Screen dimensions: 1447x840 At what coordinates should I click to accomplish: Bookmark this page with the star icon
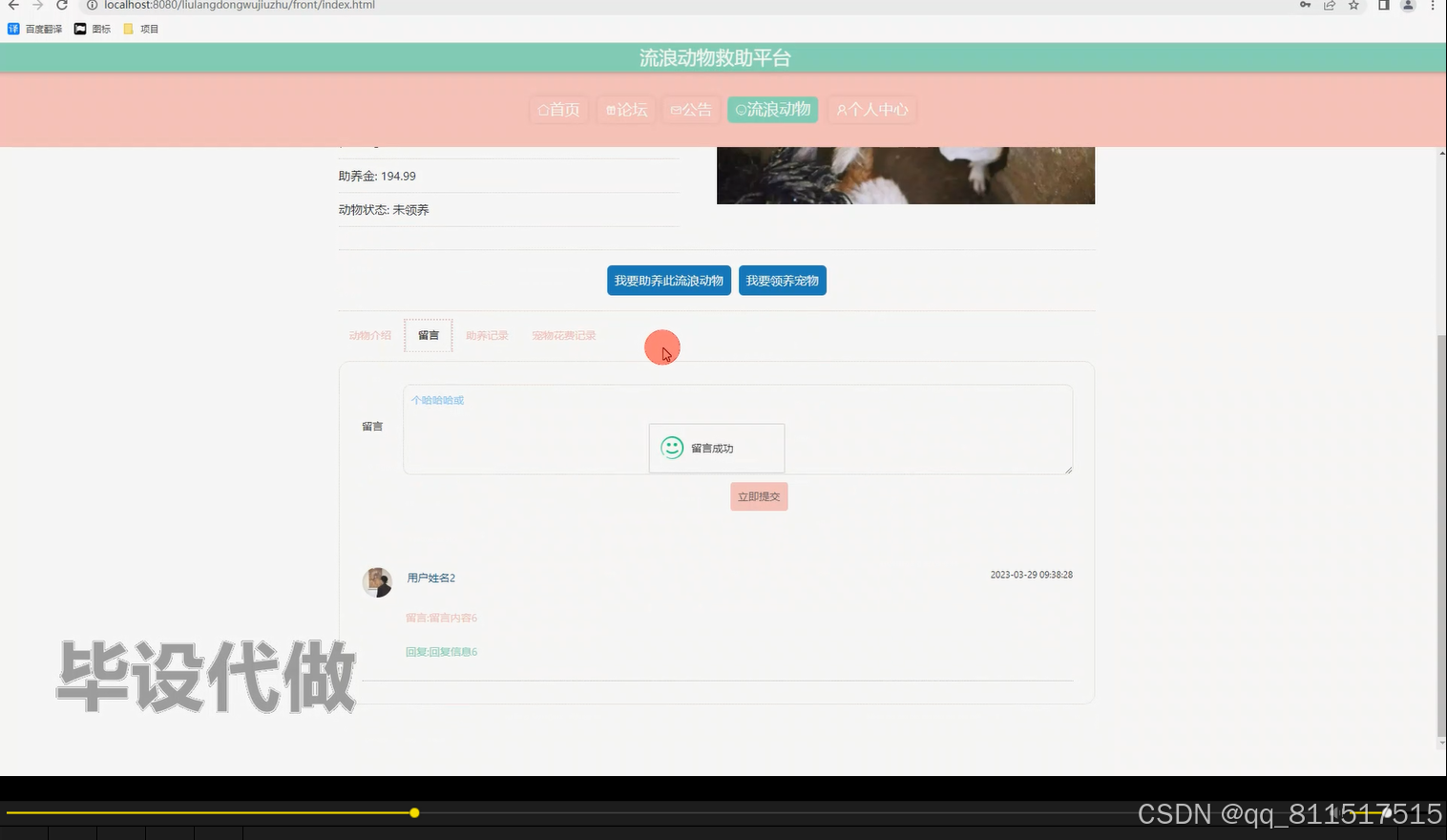pos(1353,5)
